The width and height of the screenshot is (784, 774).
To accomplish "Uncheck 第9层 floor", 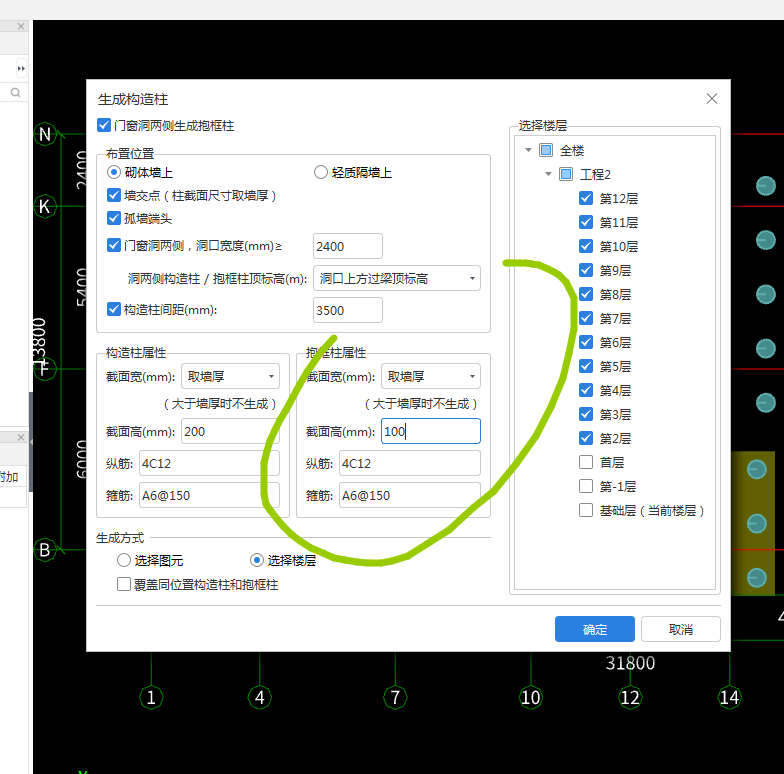I will pos(586,270).
